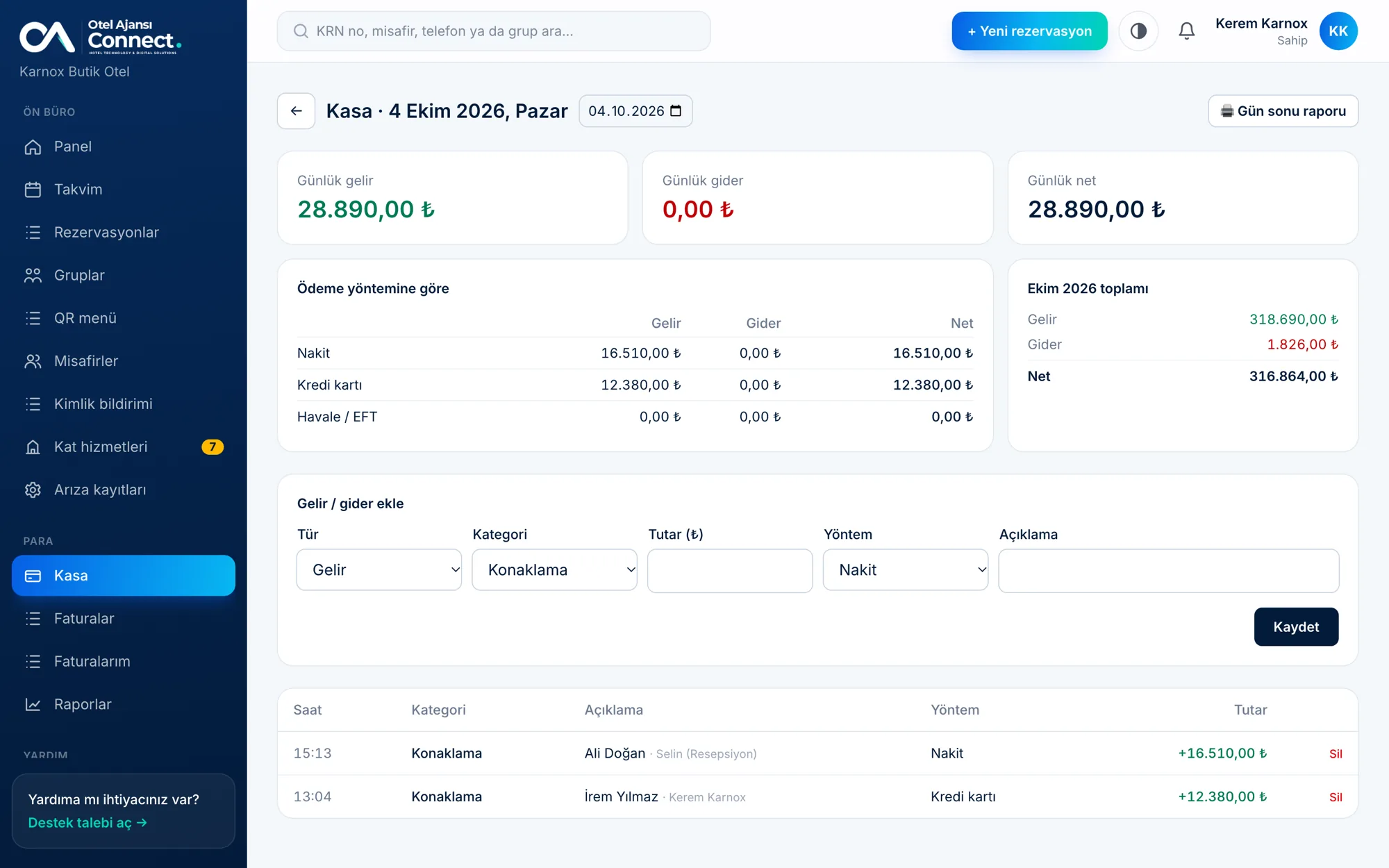Open the Kategori dropdown showing Konaklama
The image size is (1389, 868).
(555, 570)
